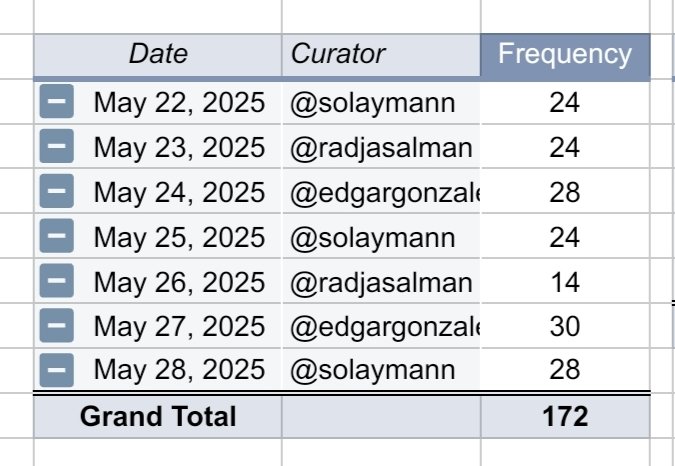Click the May 28, 2025 date cell
Viewport: 675px width, 466px height.
point(179,370)
